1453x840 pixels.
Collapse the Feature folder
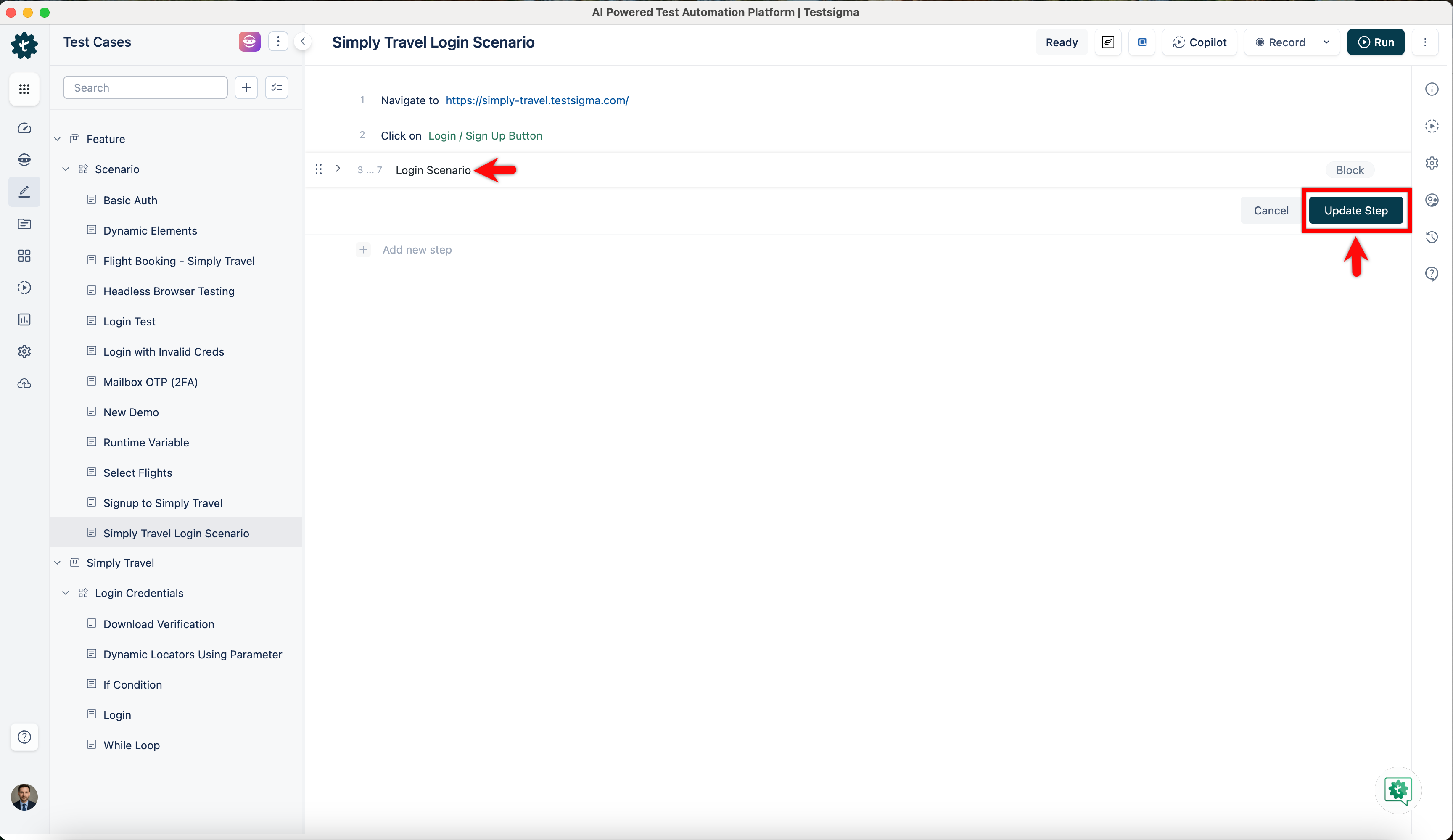pyautogui.click(x=57, y=139)
